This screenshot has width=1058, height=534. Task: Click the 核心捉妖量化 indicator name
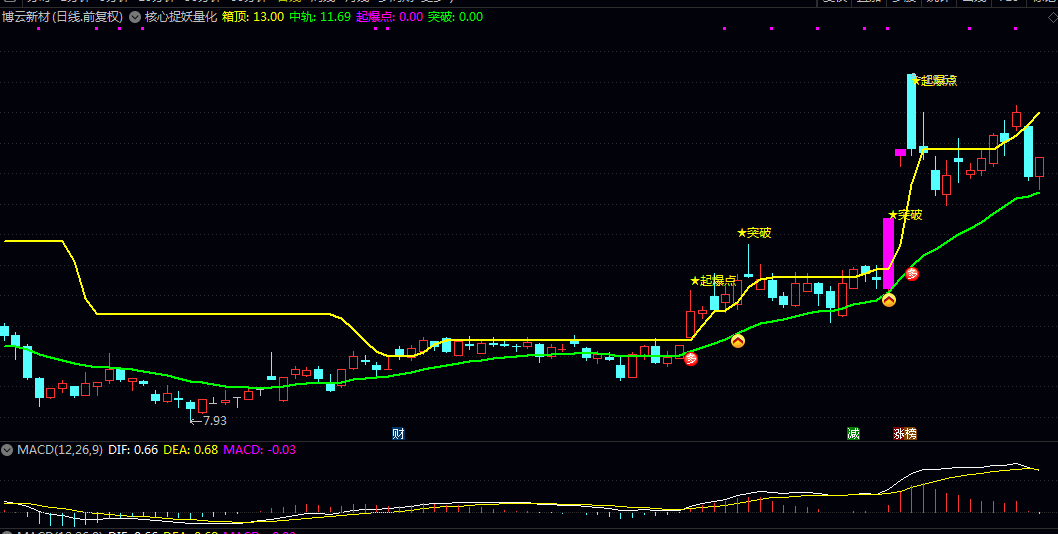[180, 17]
